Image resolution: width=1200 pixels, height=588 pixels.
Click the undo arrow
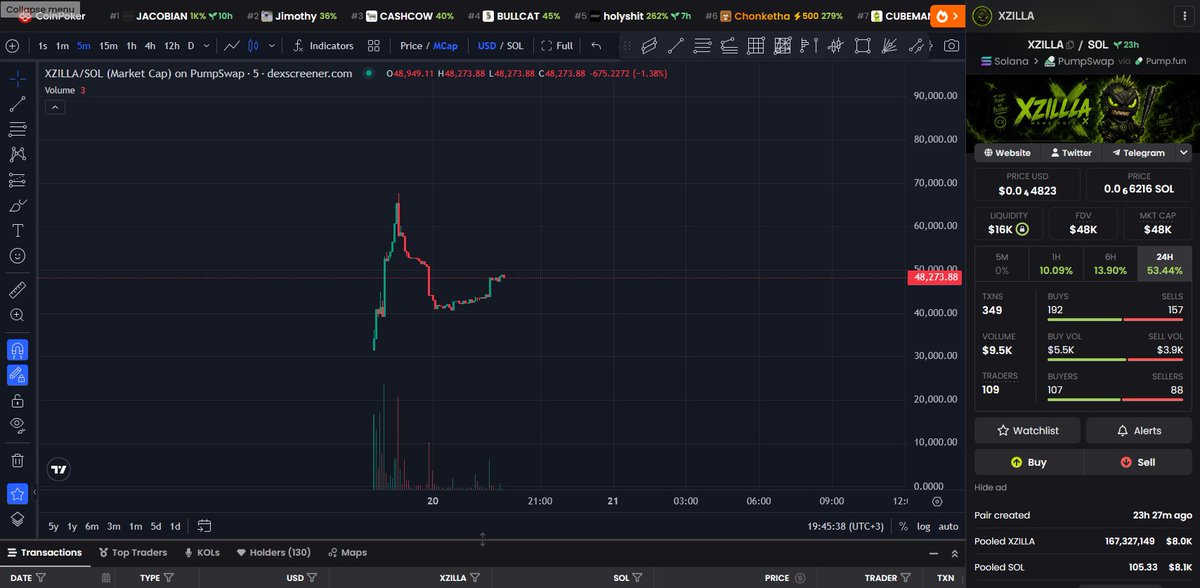pyautogui.click(x=597, y=46)
